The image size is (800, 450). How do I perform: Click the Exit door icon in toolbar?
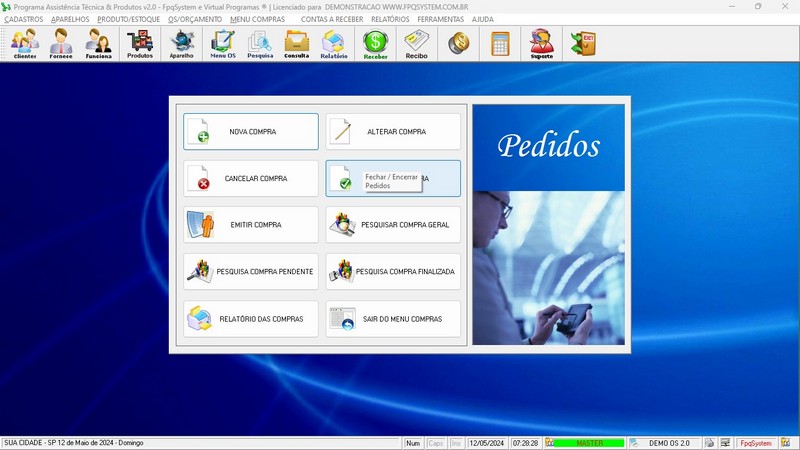[x=582, y=43]
